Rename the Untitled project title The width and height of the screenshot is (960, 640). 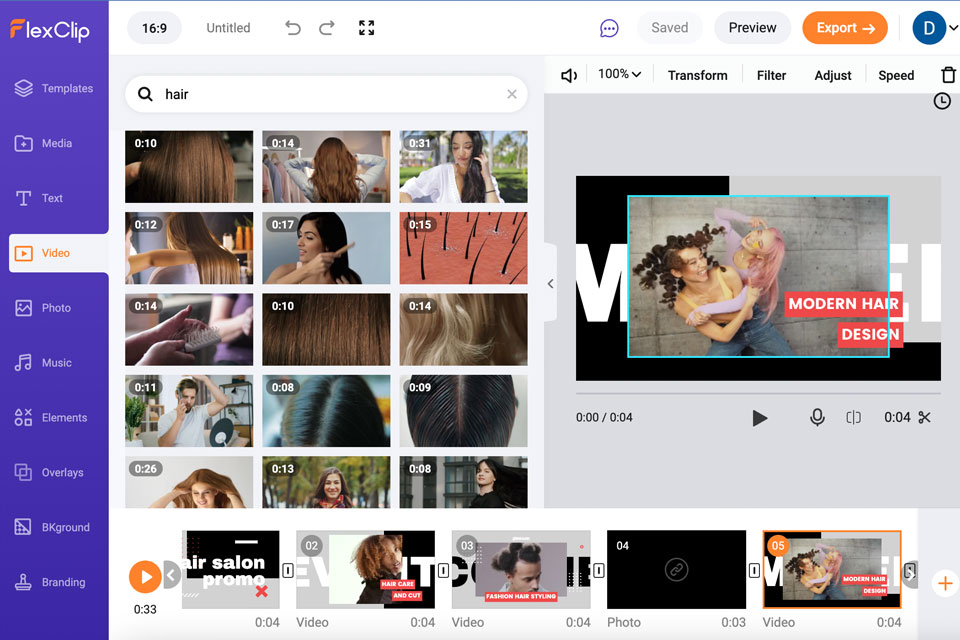(x=228, y=28)
